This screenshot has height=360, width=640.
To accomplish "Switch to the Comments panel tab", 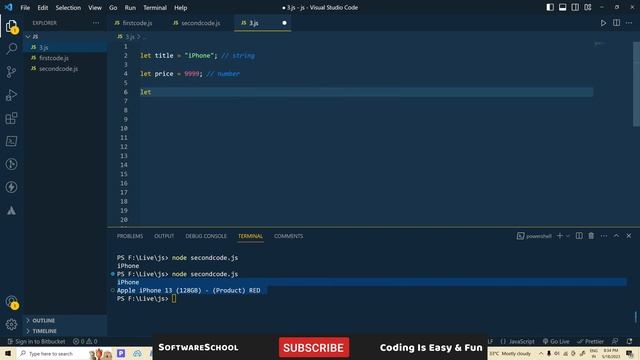I will (289, 236).
